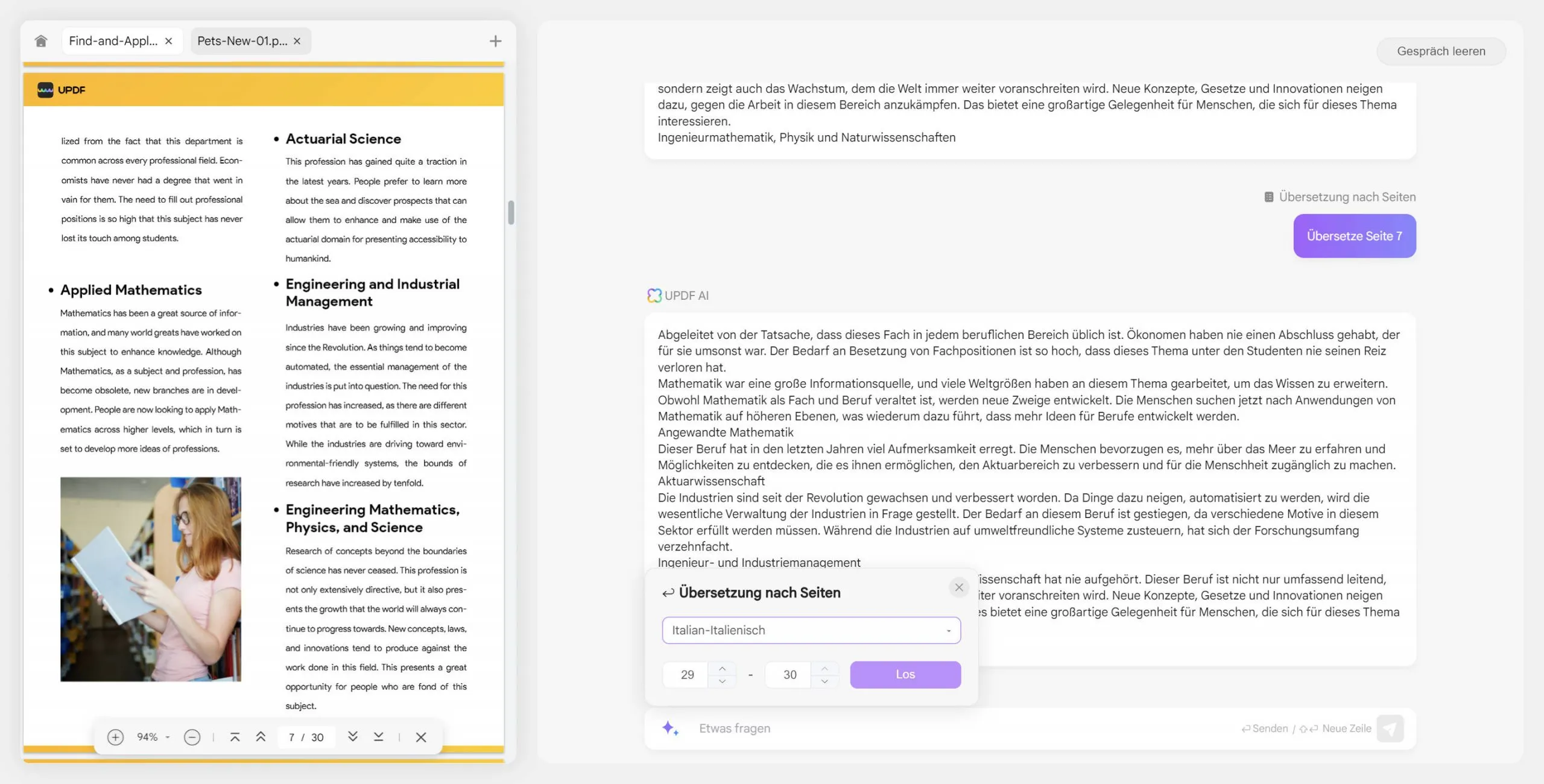Click the 'Gespräch leeren' button

click(1441, 51)
